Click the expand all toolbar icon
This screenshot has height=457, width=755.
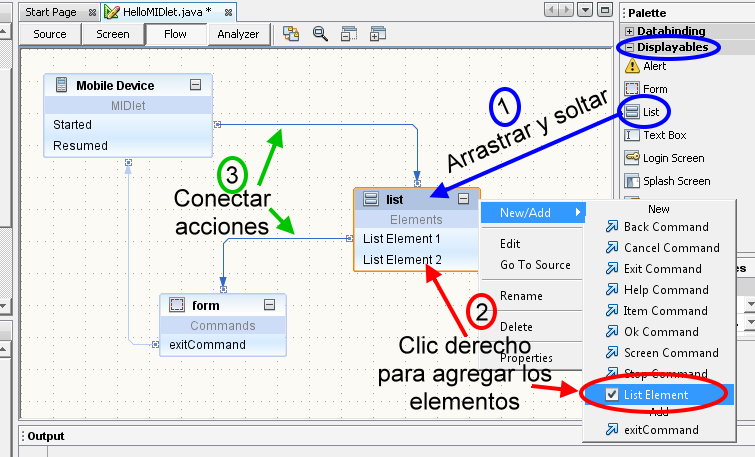pyautogui.click(x=378, y=34)
